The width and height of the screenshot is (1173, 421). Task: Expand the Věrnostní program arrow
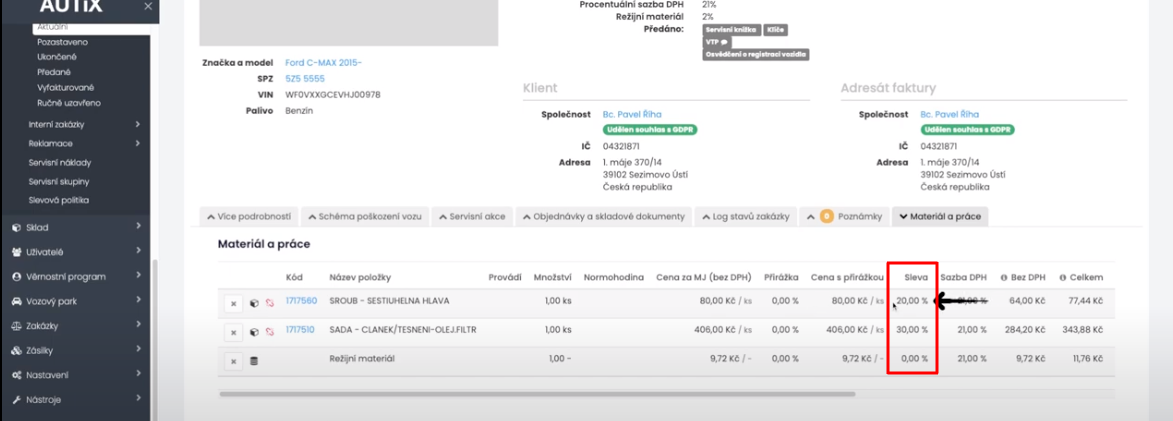[x=139, y=276]
